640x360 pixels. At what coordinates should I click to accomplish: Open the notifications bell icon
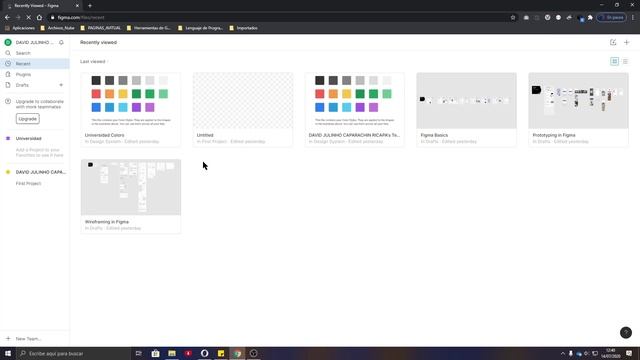[x=61, y=42]
